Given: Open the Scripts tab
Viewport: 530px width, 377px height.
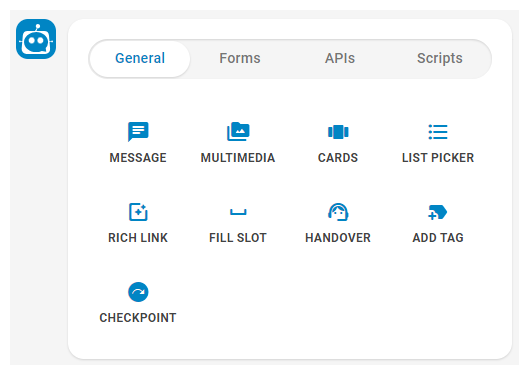Looking at the screenshot, I should 439,58.
